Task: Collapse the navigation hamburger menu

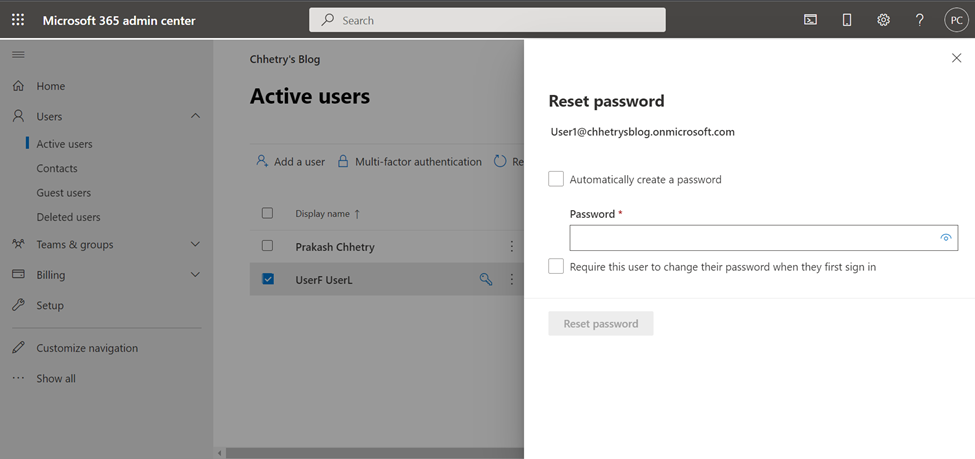Action: (19, 55)
